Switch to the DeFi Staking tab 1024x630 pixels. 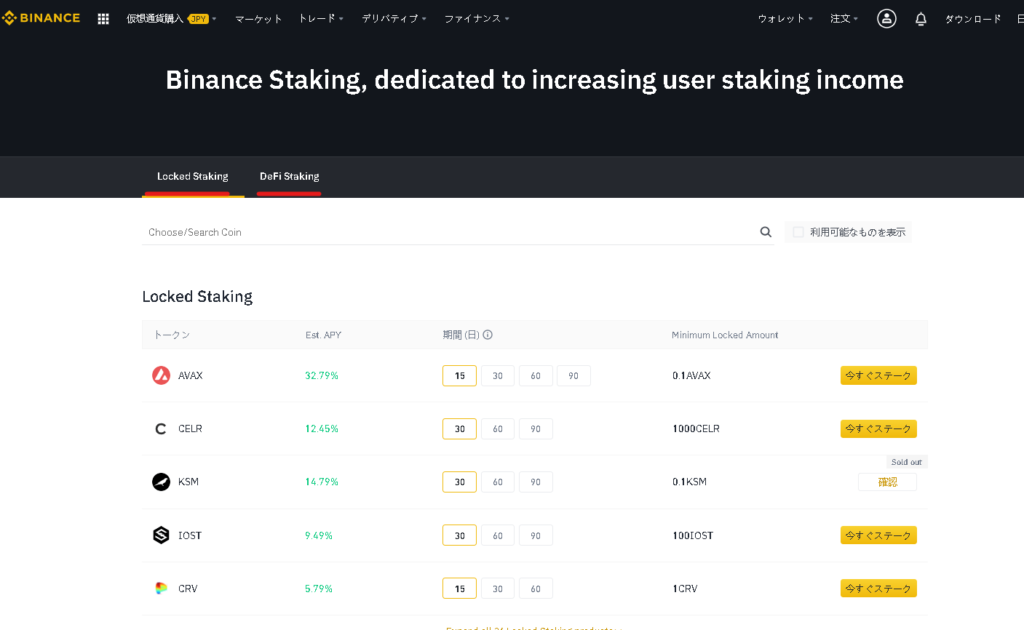coord(289,176)
